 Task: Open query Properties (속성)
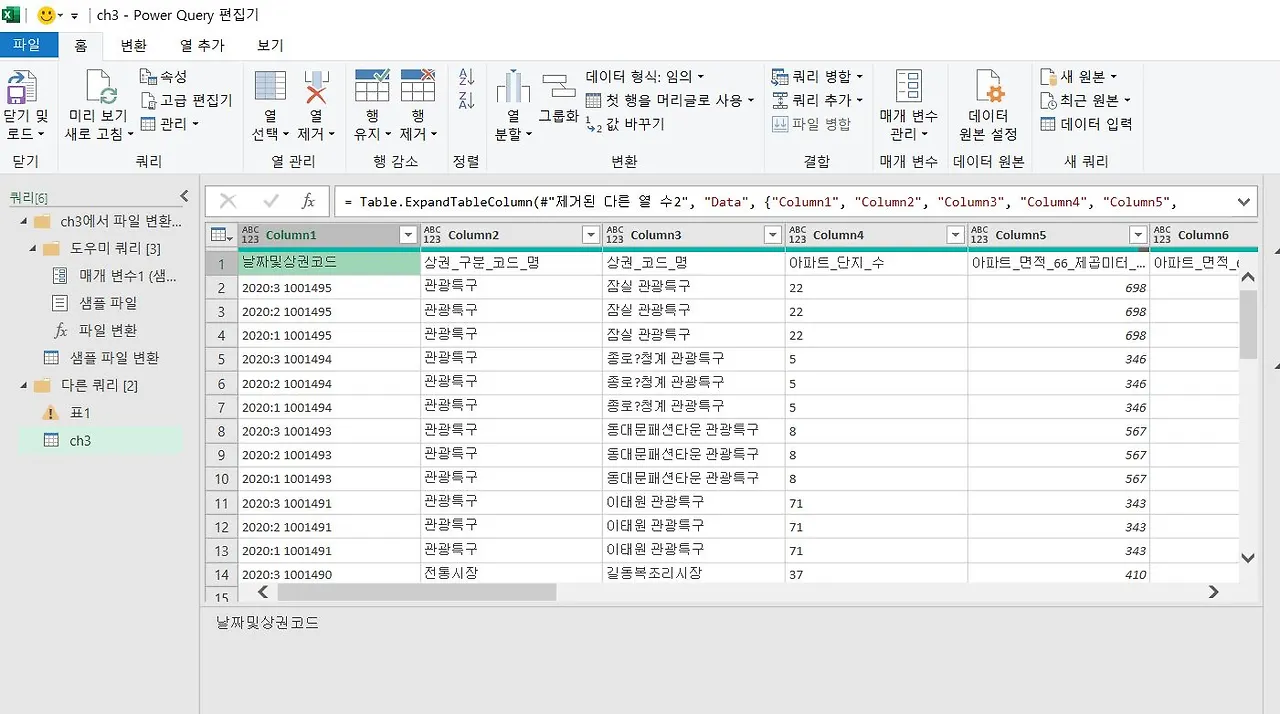(164, 77)
